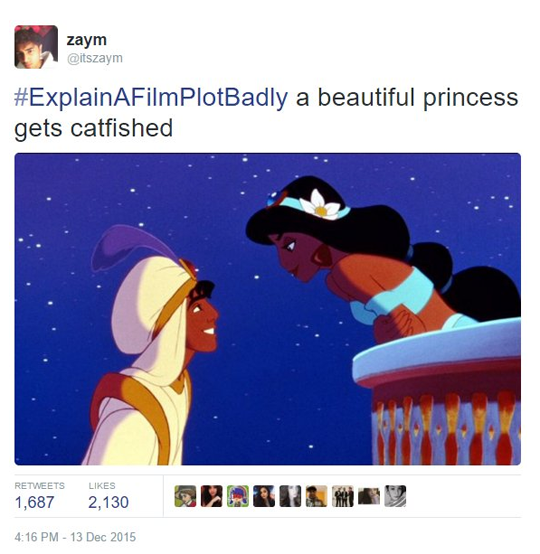This screenshot has height=554, width=540.
Task: Open first liker avatar with green cartoon hat
Action: 185,496
